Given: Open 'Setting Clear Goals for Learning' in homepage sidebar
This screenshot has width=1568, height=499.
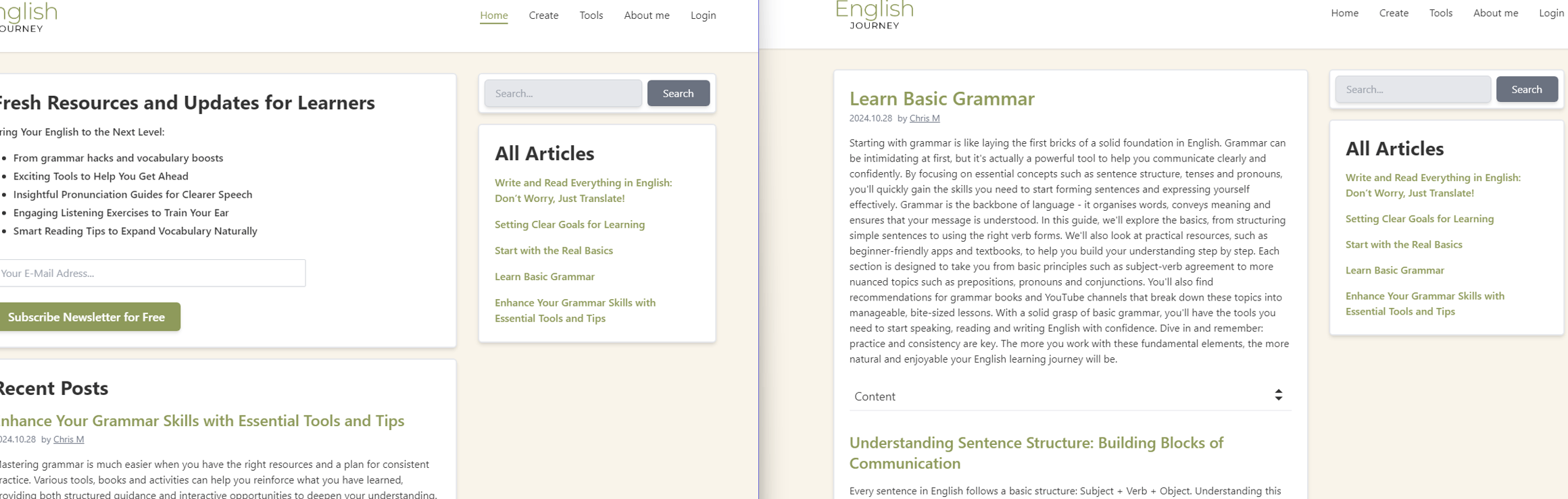Looking at the screenshot, I should pos(569,224).
